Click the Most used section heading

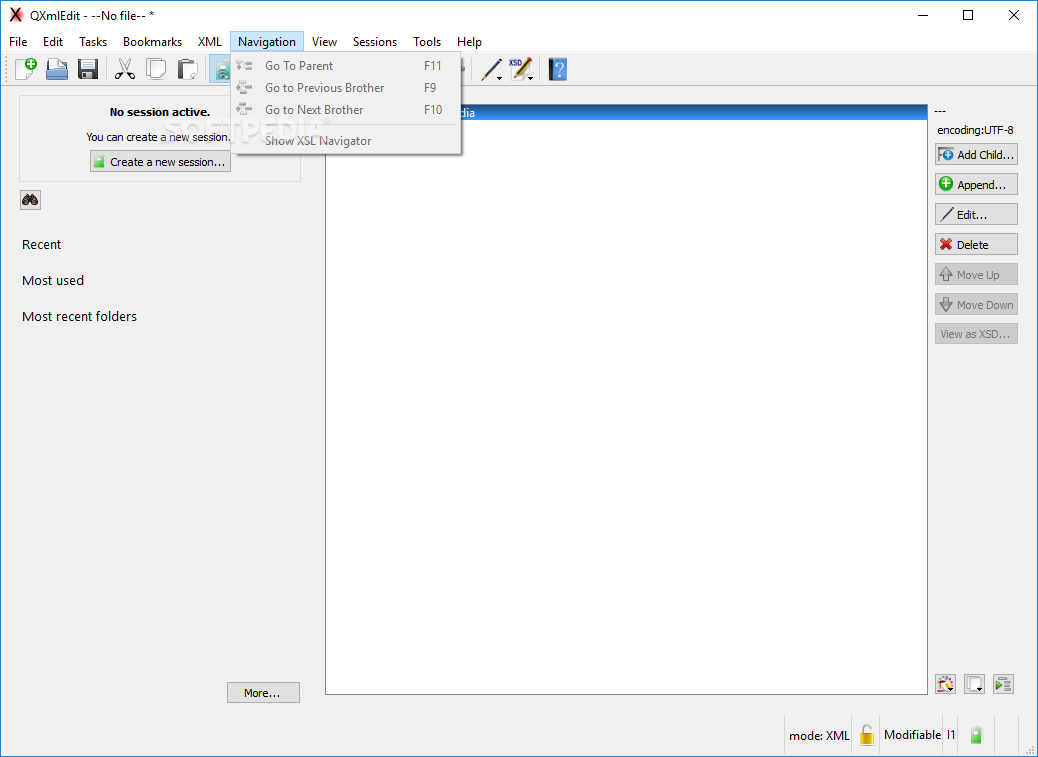[53, 281]
